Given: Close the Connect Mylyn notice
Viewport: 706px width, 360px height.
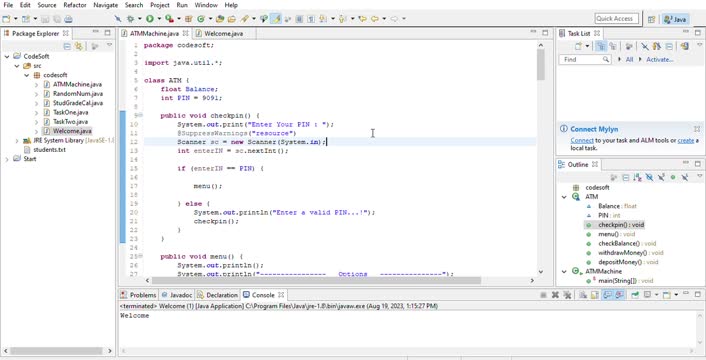Looking at the screenshot, I should 697,129.
